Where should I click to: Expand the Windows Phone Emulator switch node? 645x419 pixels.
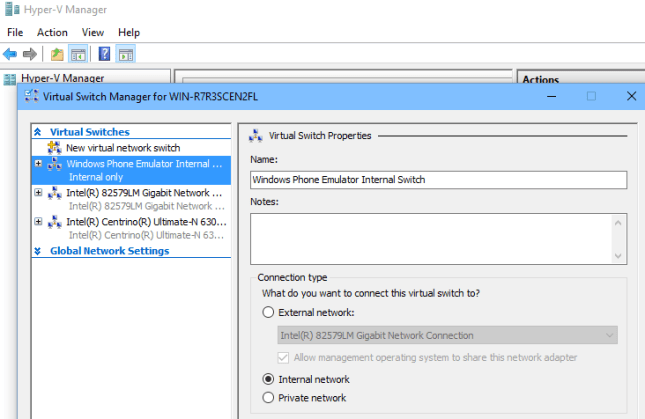38,163
